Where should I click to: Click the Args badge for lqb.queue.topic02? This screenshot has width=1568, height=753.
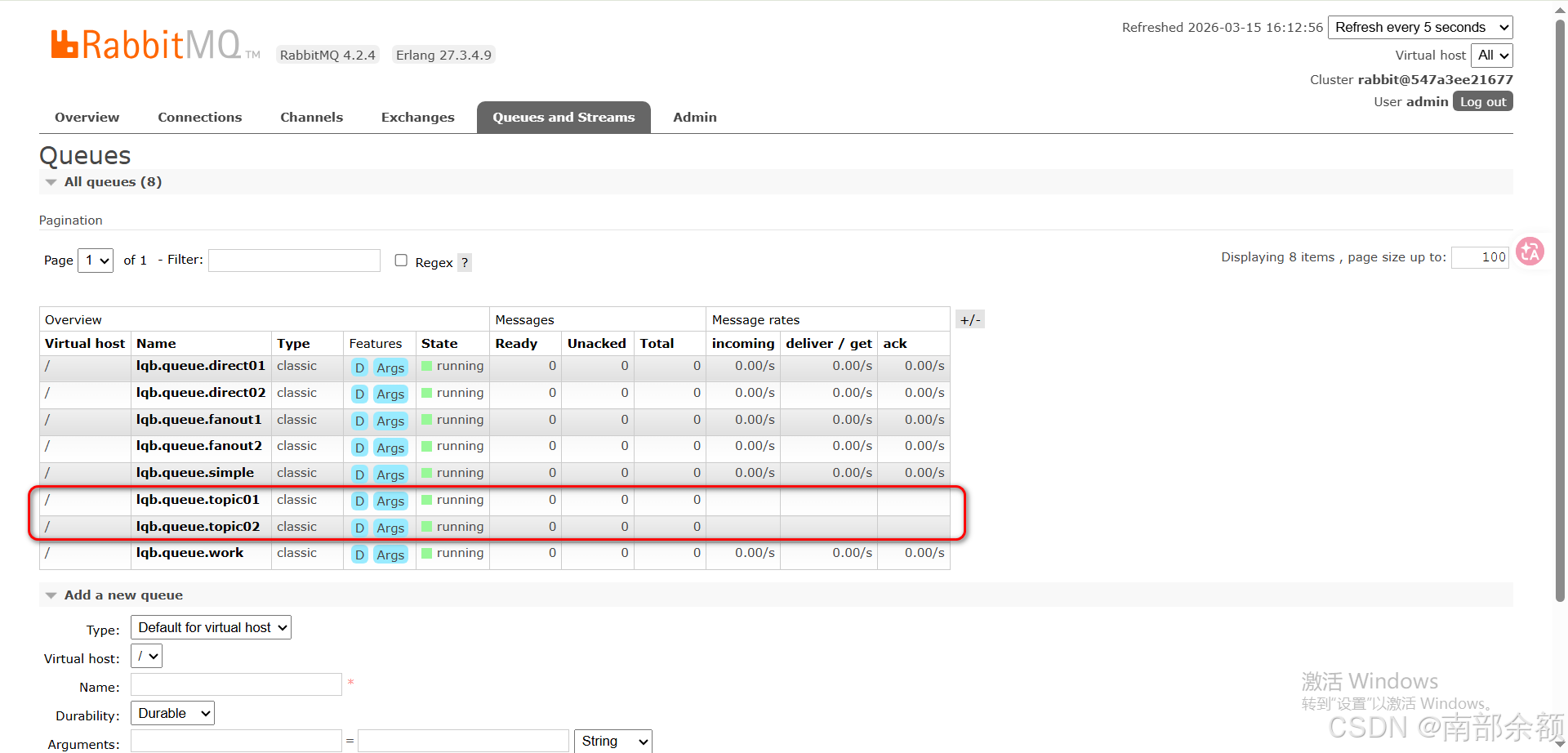point(390,528)
